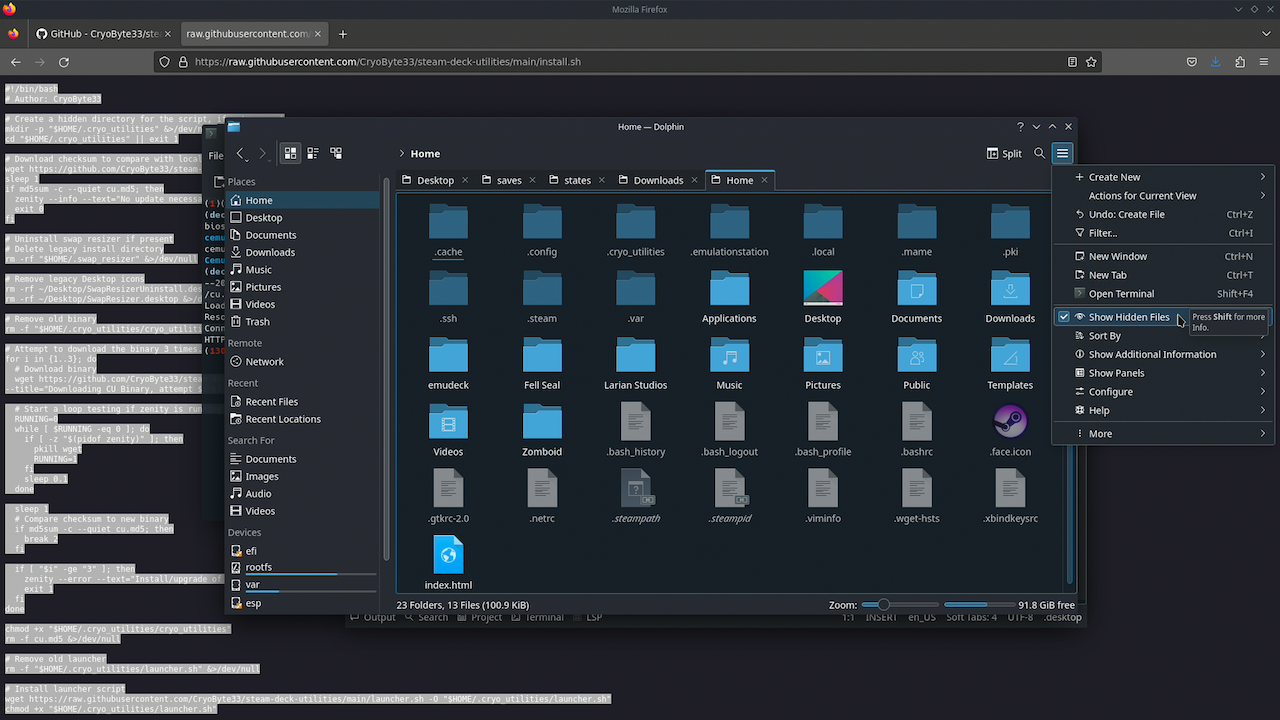
Task: Open the .emulationstation folder
Action: pyautogui.click(x=729, y=230)
